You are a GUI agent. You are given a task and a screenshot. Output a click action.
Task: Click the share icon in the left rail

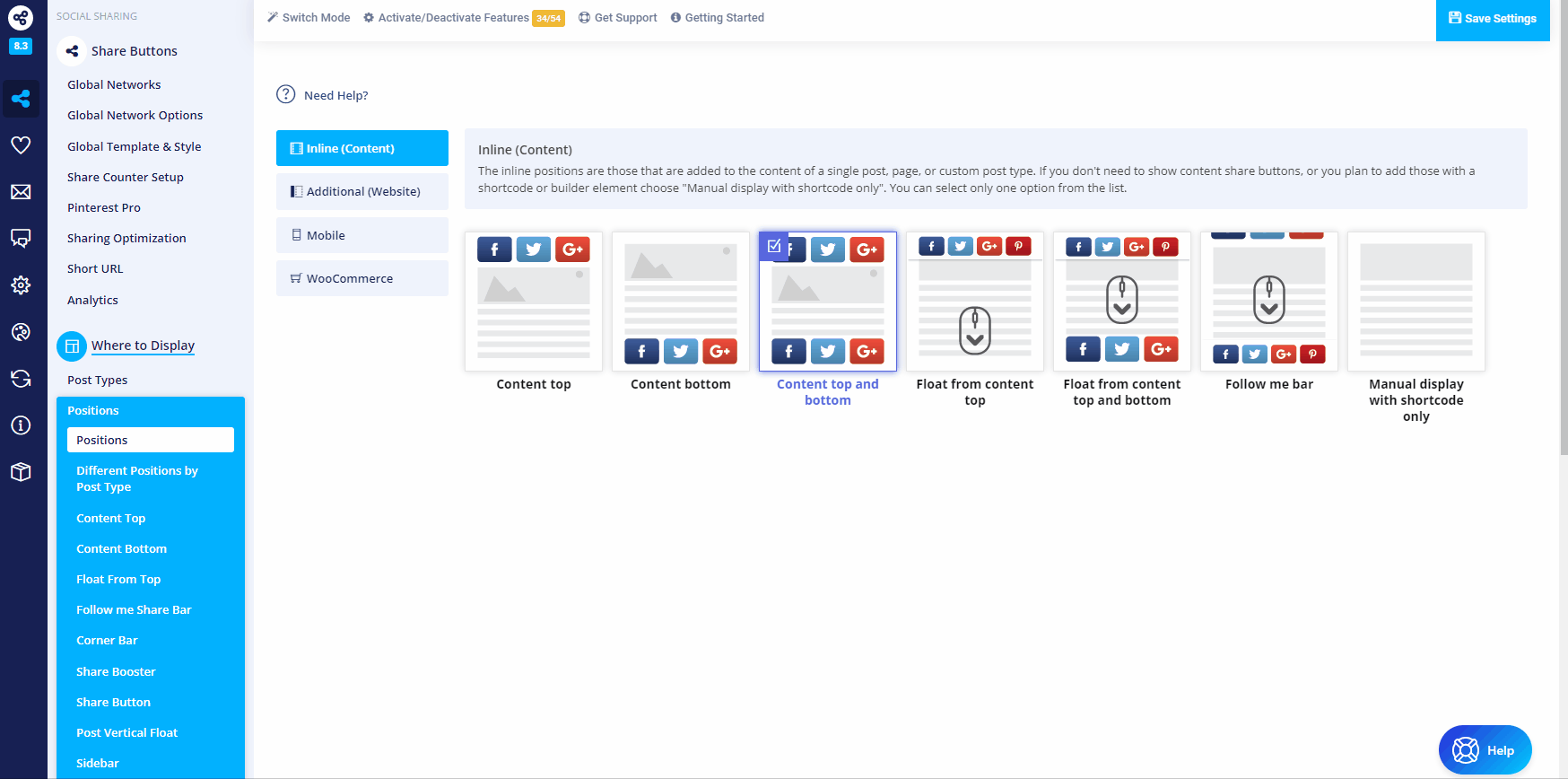coord(21,99)
